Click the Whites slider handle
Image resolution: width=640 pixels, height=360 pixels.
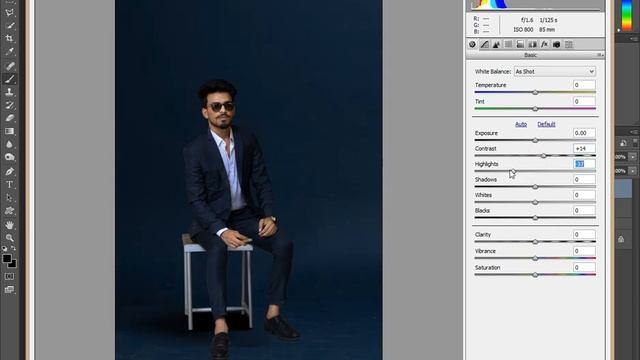coord(535,202)
